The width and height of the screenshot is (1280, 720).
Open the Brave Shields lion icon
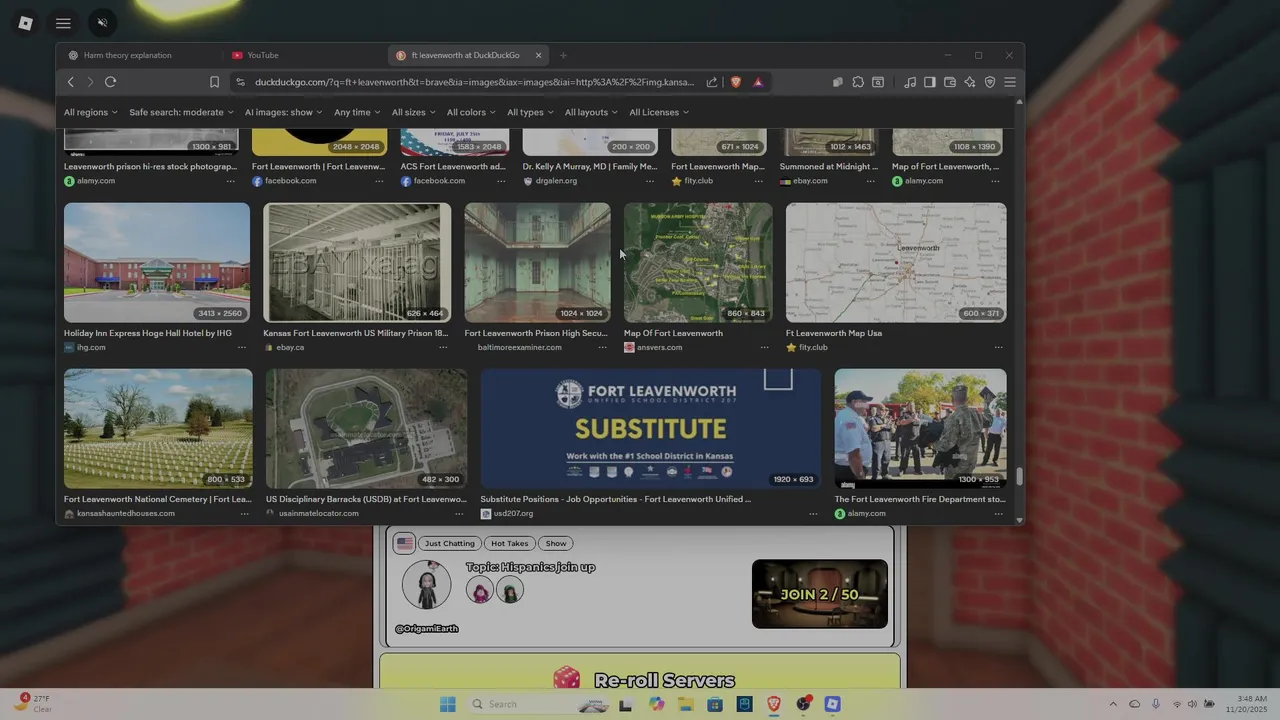click(x=736, y=82)
